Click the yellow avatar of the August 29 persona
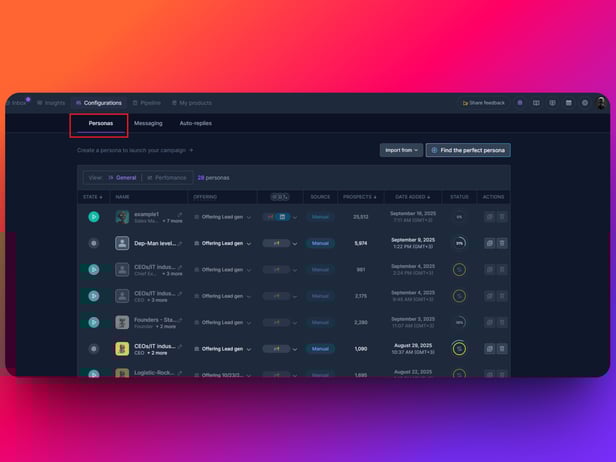 pyautogui.click(x=122, y=348)
